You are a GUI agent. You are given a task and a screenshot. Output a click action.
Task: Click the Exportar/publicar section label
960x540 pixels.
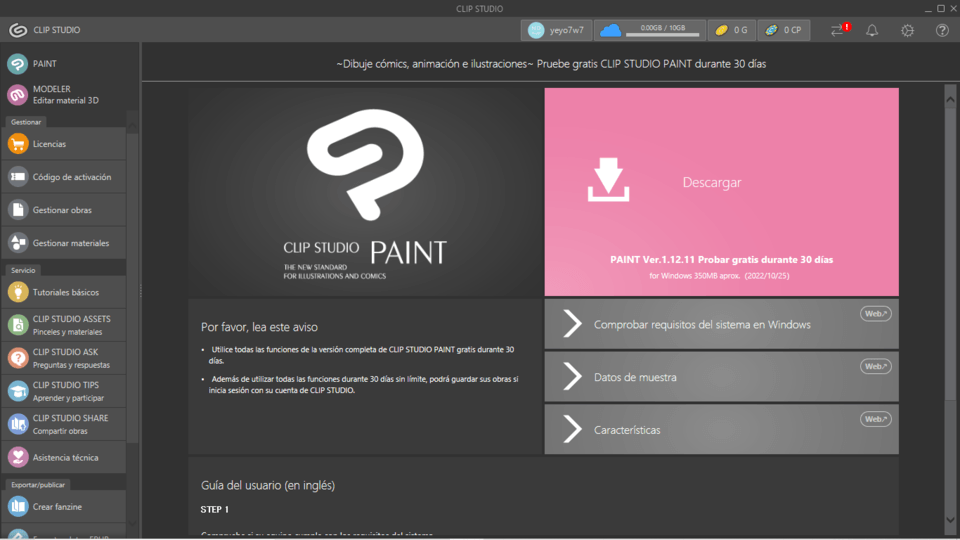coord(37,484)
